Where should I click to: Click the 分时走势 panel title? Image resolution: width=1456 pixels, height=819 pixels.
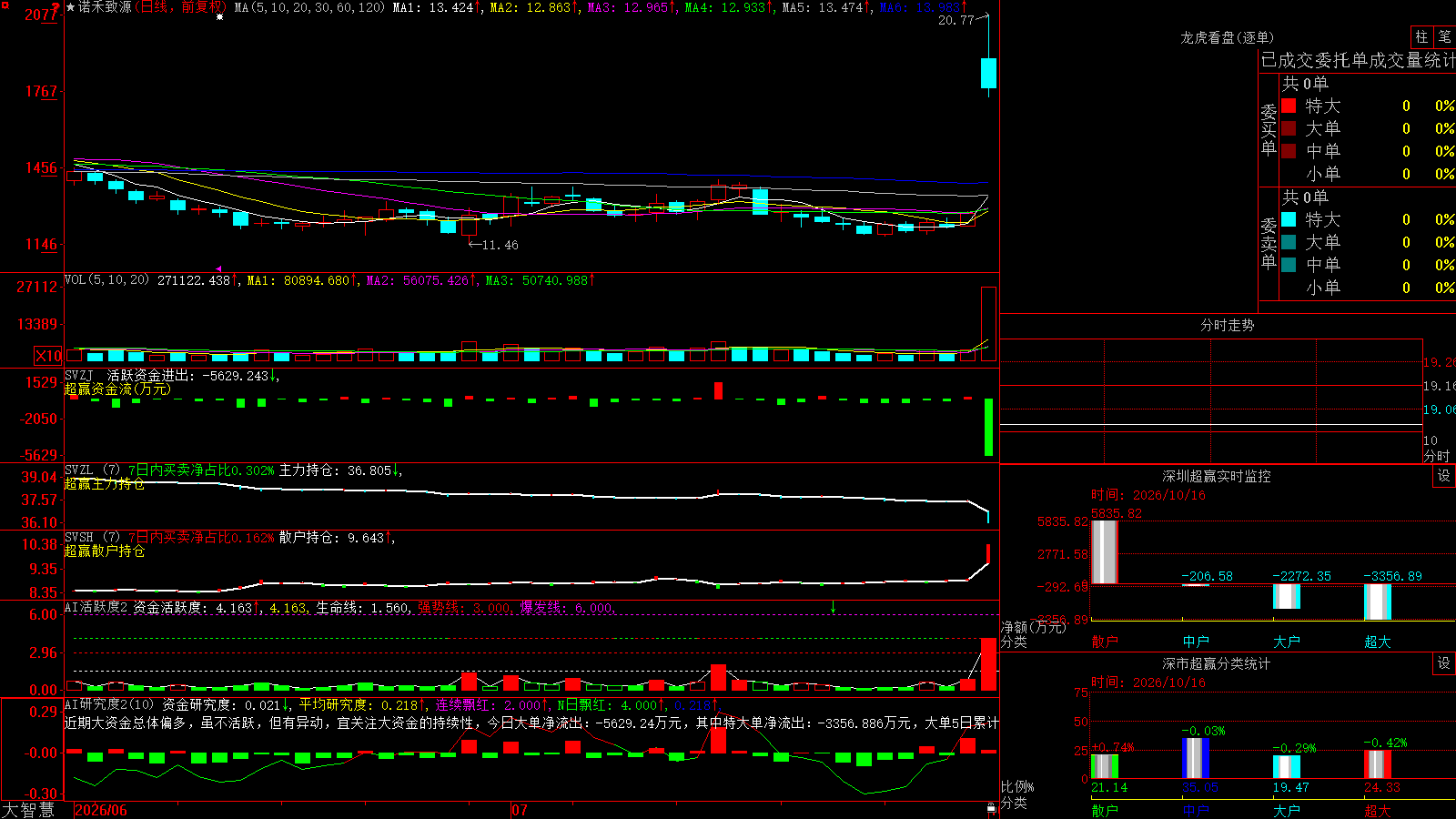[x=1227, y=325]
